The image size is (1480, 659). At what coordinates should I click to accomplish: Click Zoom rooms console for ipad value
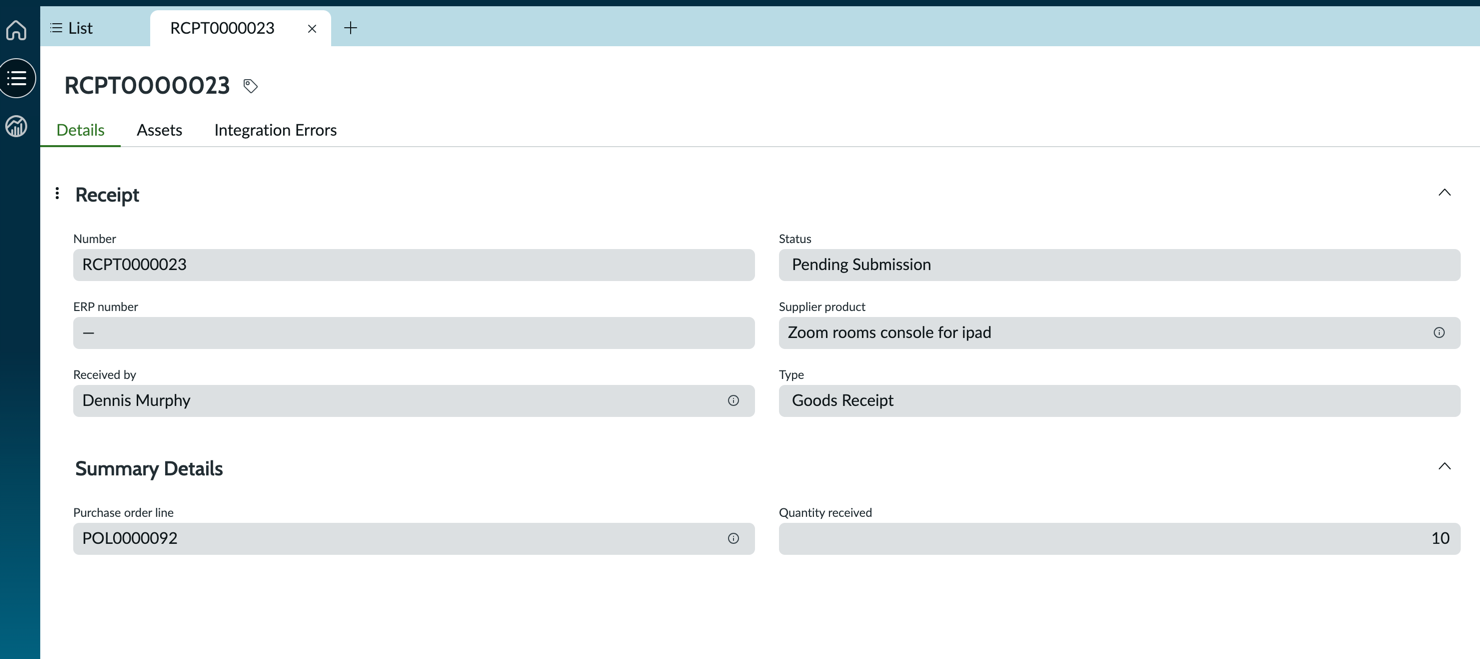[889, 333]
